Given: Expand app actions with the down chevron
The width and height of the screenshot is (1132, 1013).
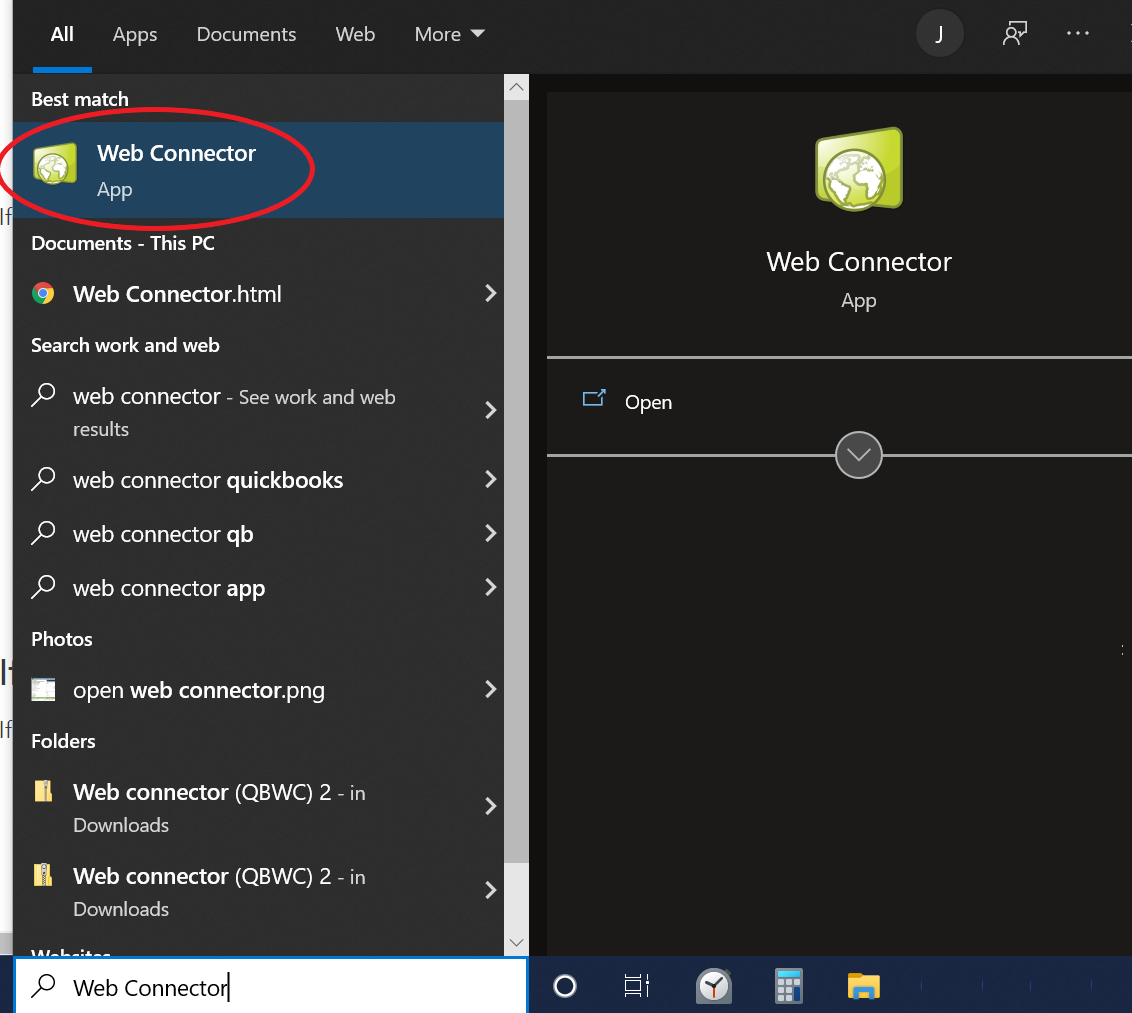Looking at the screenshot, I should pos(858,456).
